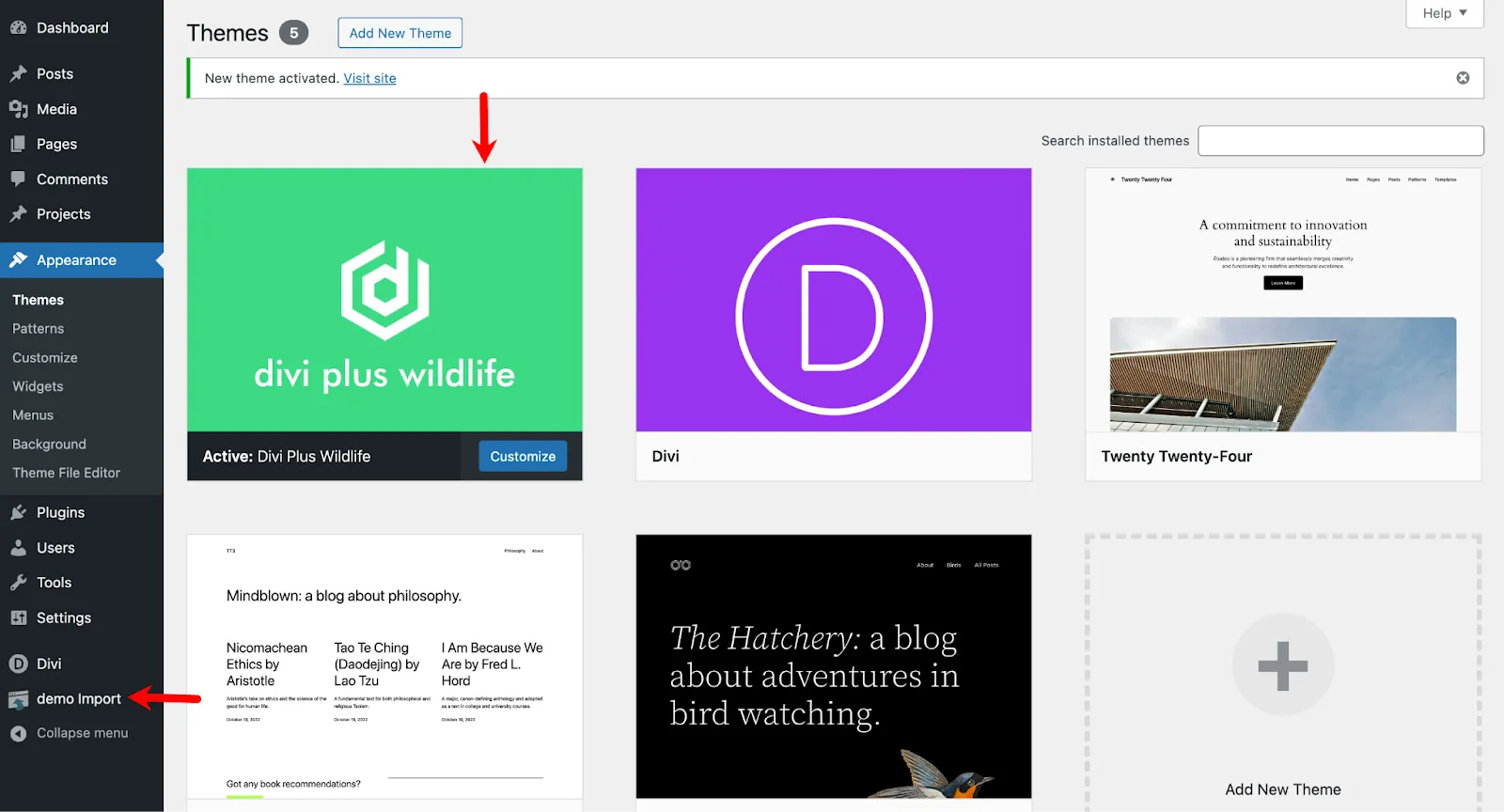Dismiss the New theme activated notice
The height and width of the screenshot is (812, 1504).
pyautogui.click(x=1463, y=78)
